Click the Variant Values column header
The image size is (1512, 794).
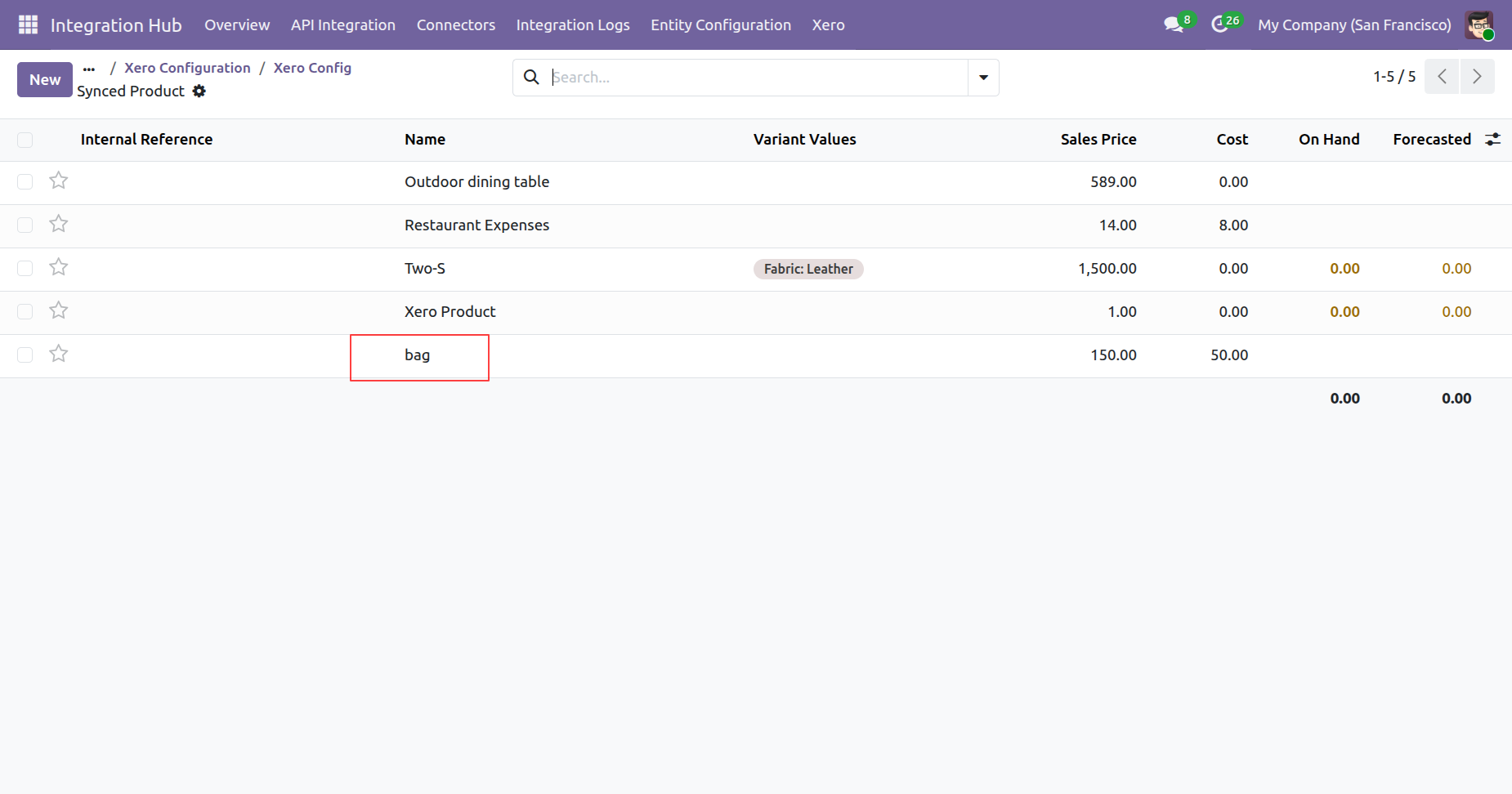[x=805, y=140]
